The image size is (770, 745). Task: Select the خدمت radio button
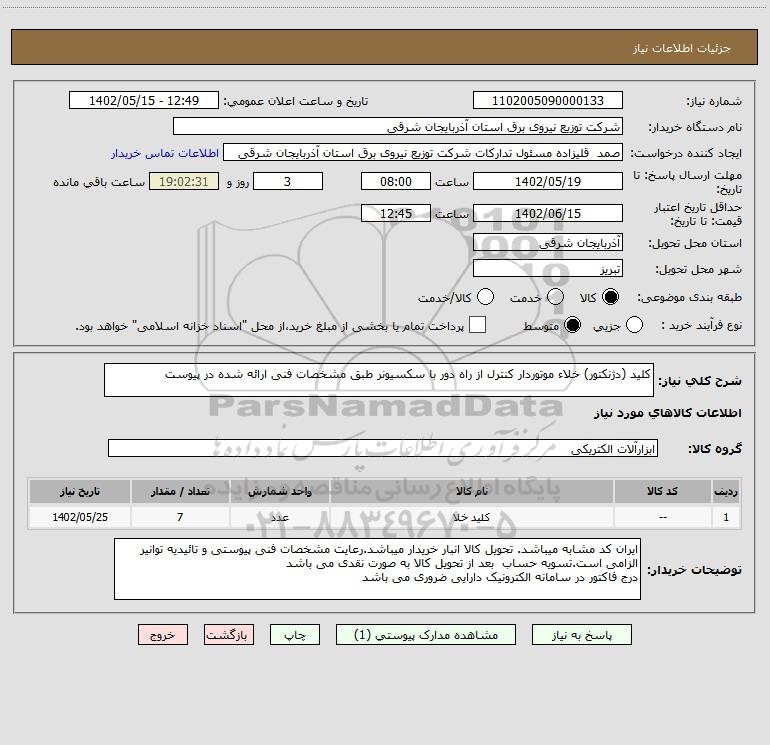(x=555, y=297)
